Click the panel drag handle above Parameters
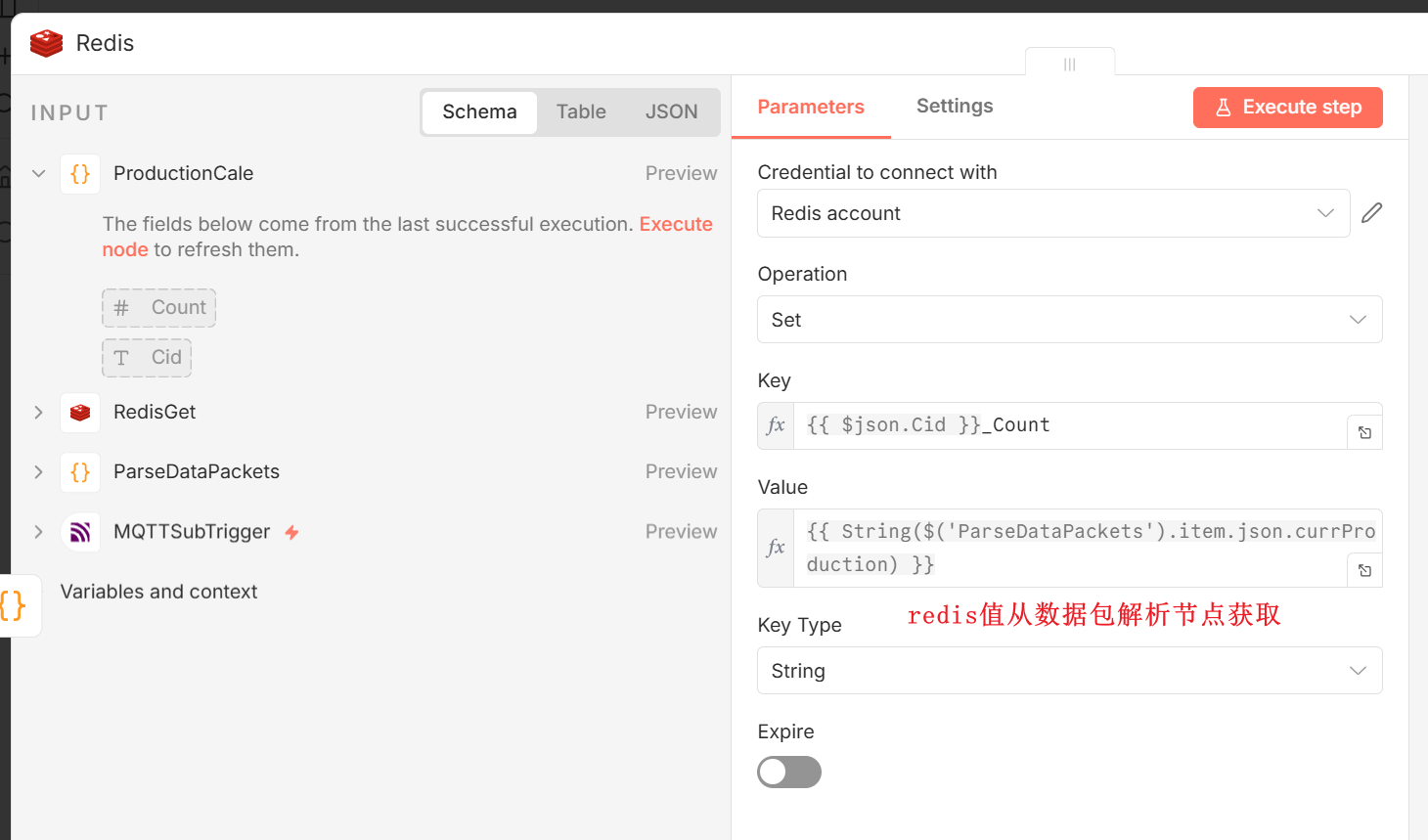This screenshot has height=840, width=1428. pyautogui.click(x=1070, y=64)
